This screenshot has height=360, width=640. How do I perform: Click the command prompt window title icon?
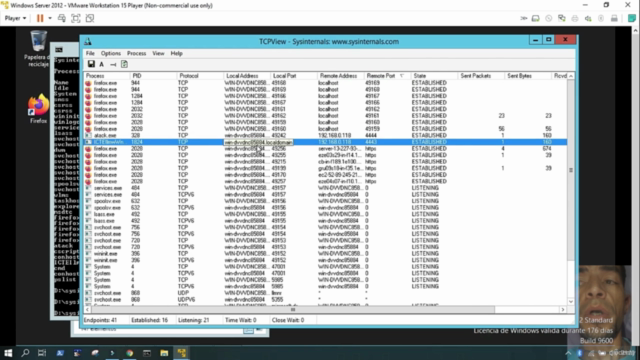pos(59,50)
